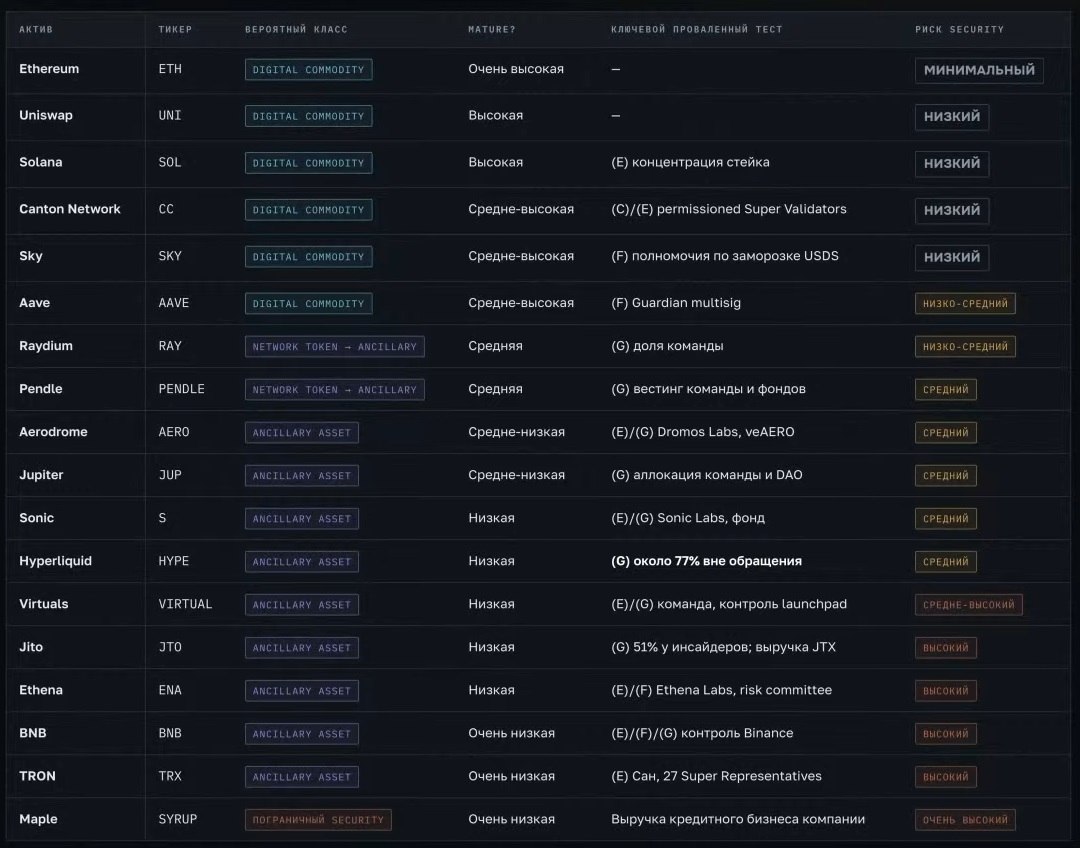This screenshot has height=848, width=1080.
Task: Click the РИСК SECURITY column header
Action: click(x=959, y=30)
